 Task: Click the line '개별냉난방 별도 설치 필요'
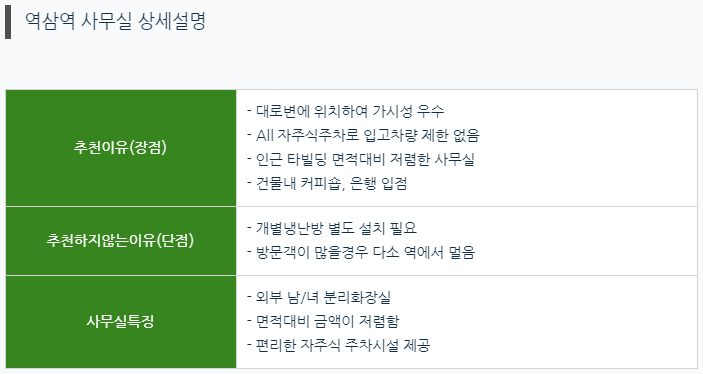point(332,228)
